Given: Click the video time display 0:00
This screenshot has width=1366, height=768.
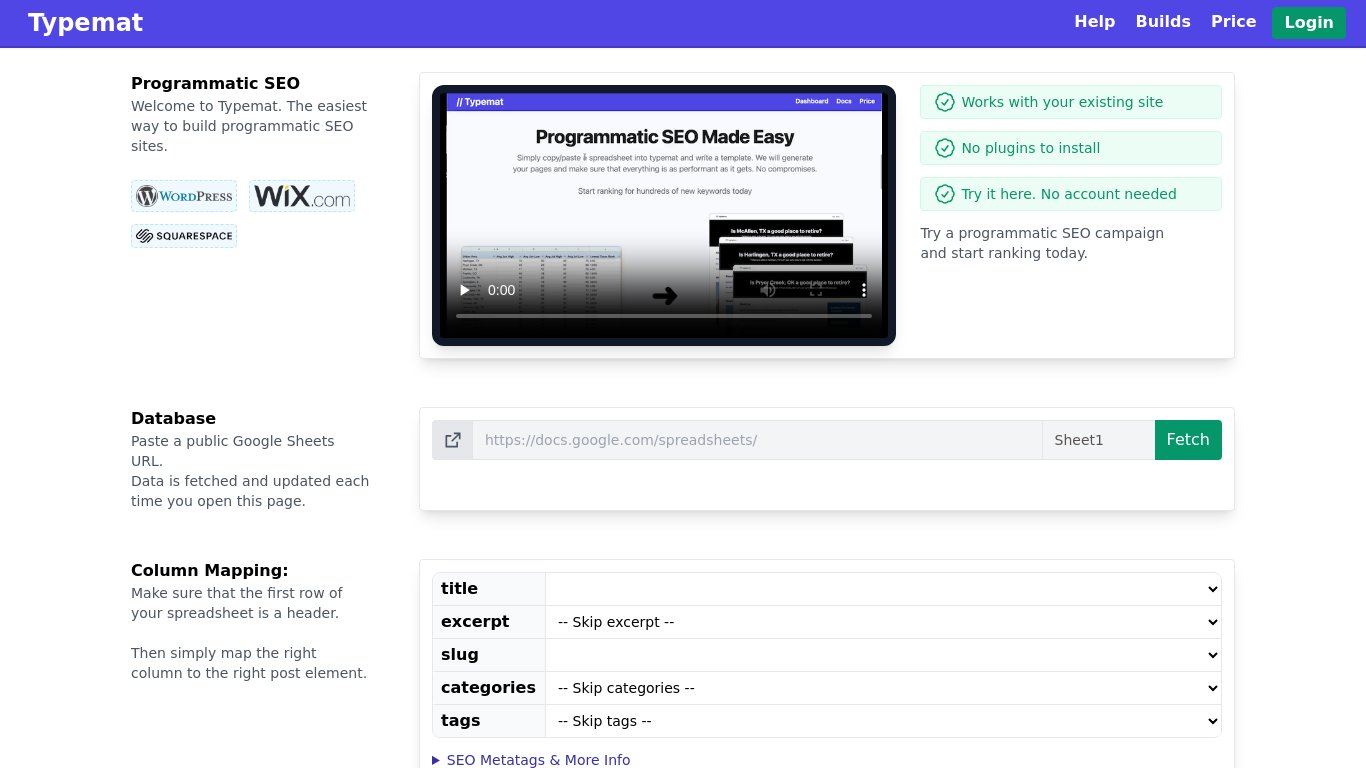Looking at the screenshot, I should [x=501, y=290].
